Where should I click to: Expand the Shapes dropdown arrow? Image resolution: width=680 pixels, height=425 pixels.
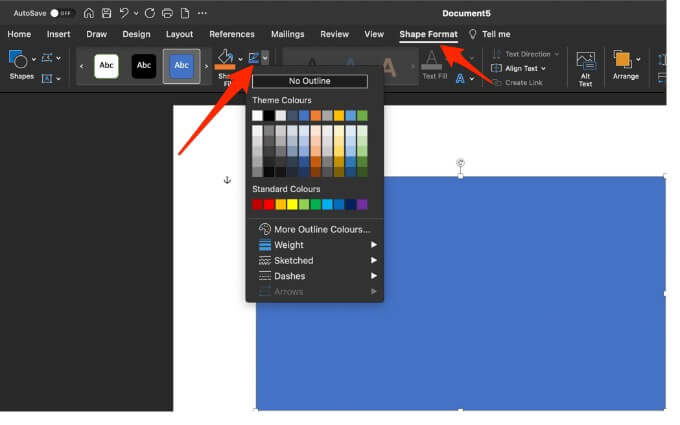tap(34, 59)
